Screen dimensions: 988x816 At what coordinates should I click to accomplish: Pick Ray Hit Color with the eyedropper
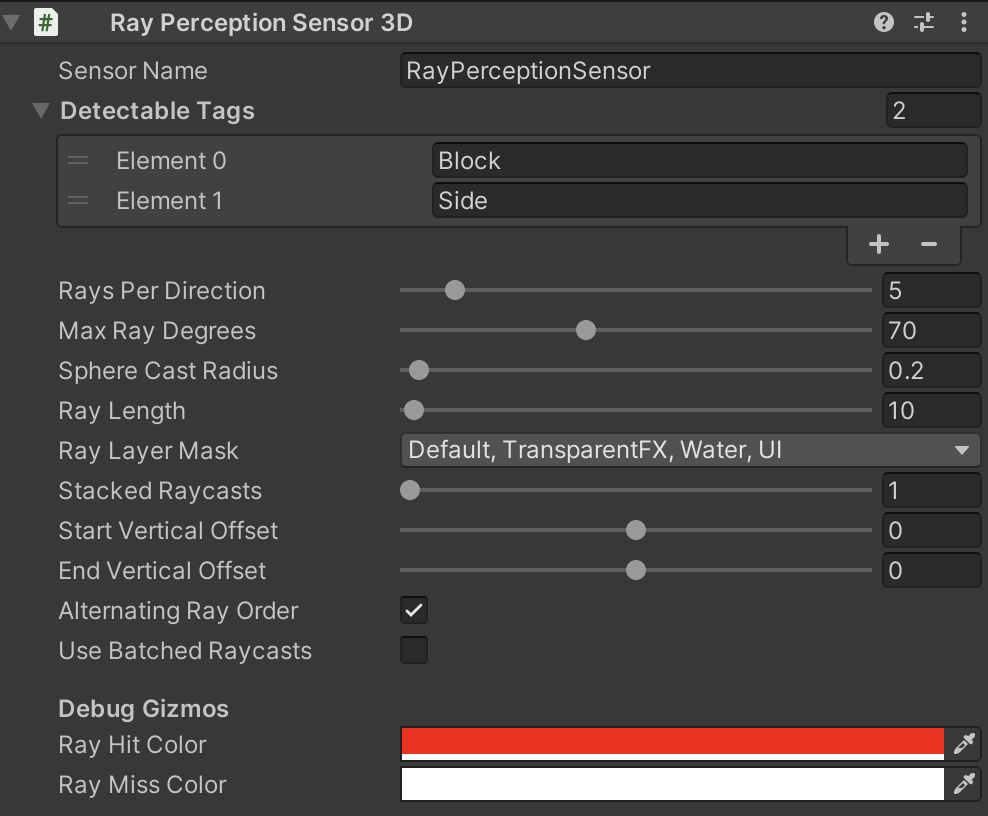pyautogui.click(x=964, y=744)
